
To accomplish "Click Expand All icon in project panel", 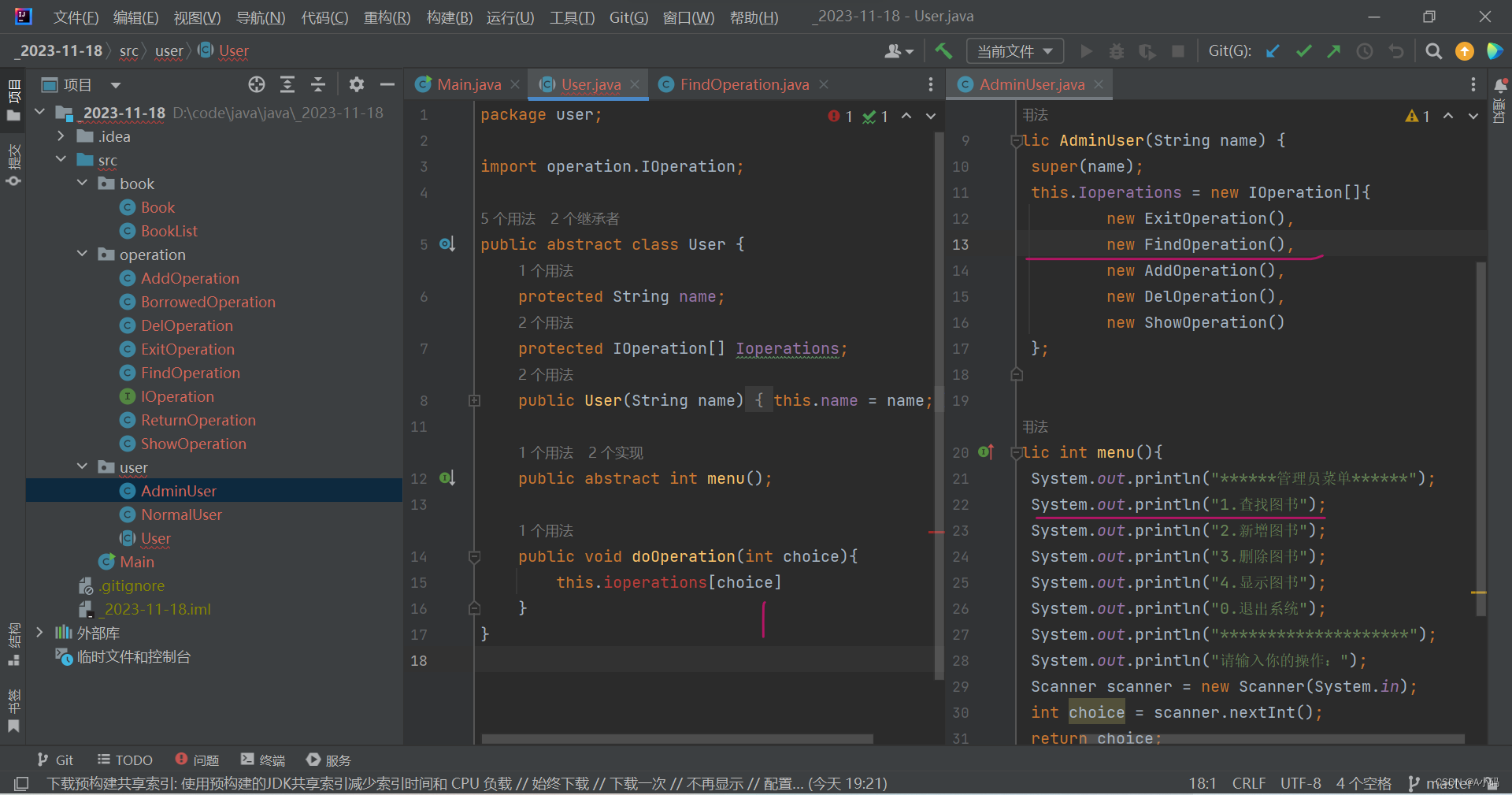I will pyautogui.click(x=287, y=84).
